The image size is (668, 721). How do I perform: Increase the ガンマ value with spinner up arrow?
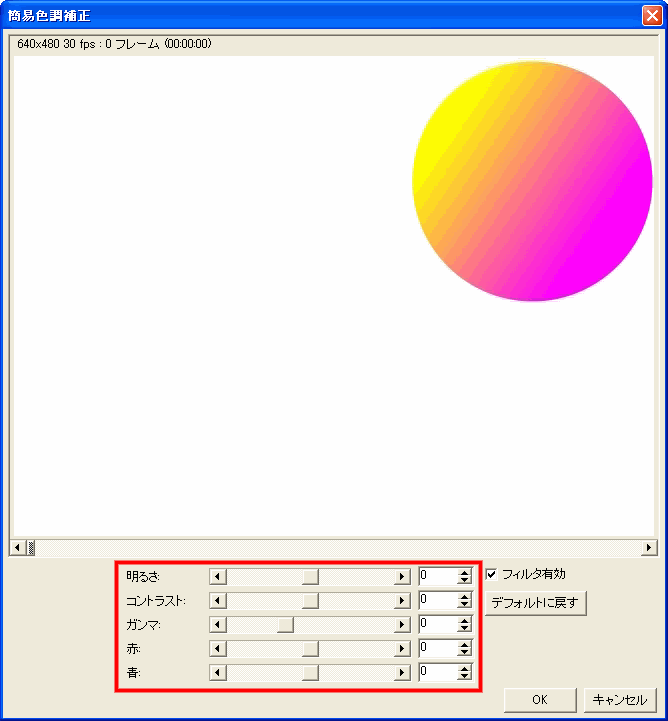coord(464,620)
